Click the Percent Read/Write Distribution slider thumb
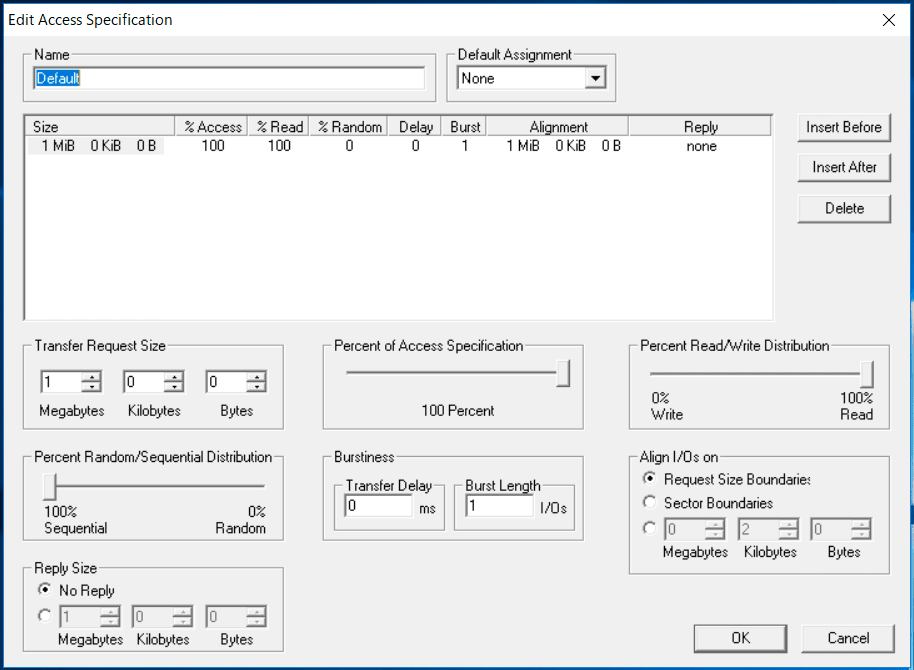The width and height of the screenshot is (914, 670). point(867,374)
